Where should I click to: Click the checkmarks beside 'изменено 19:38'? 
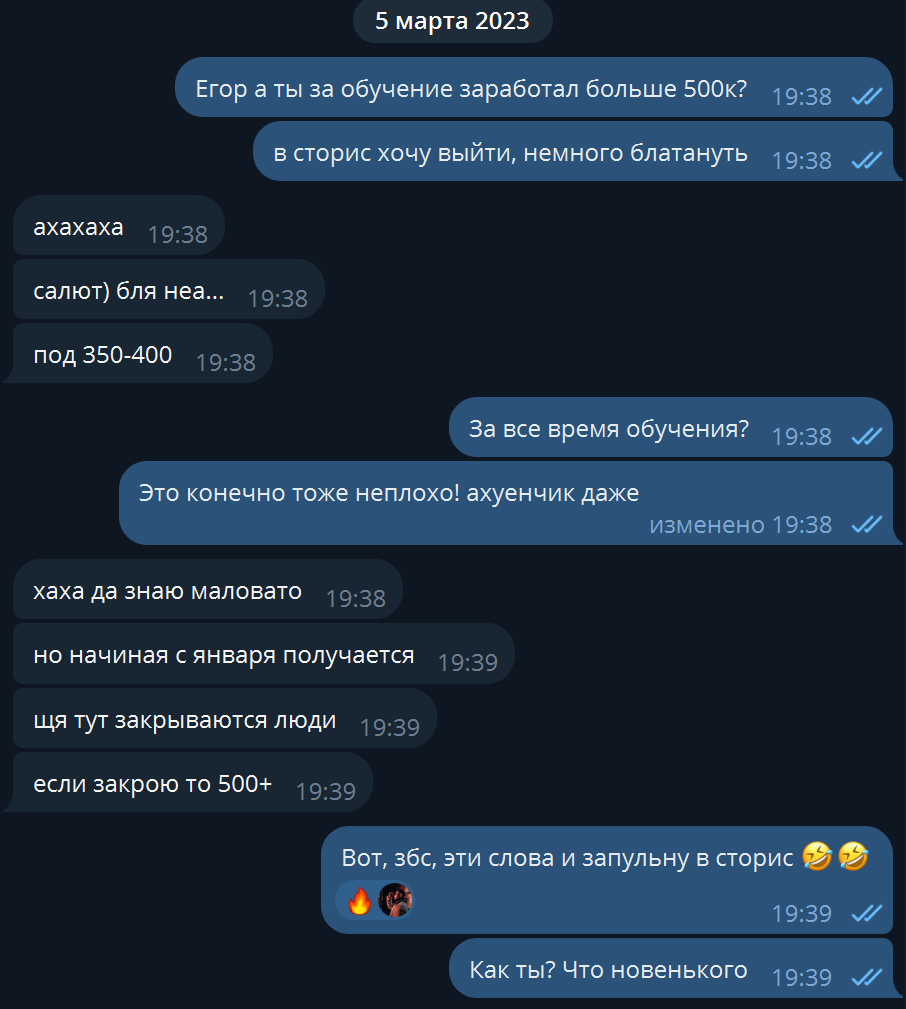coord(867,524)
